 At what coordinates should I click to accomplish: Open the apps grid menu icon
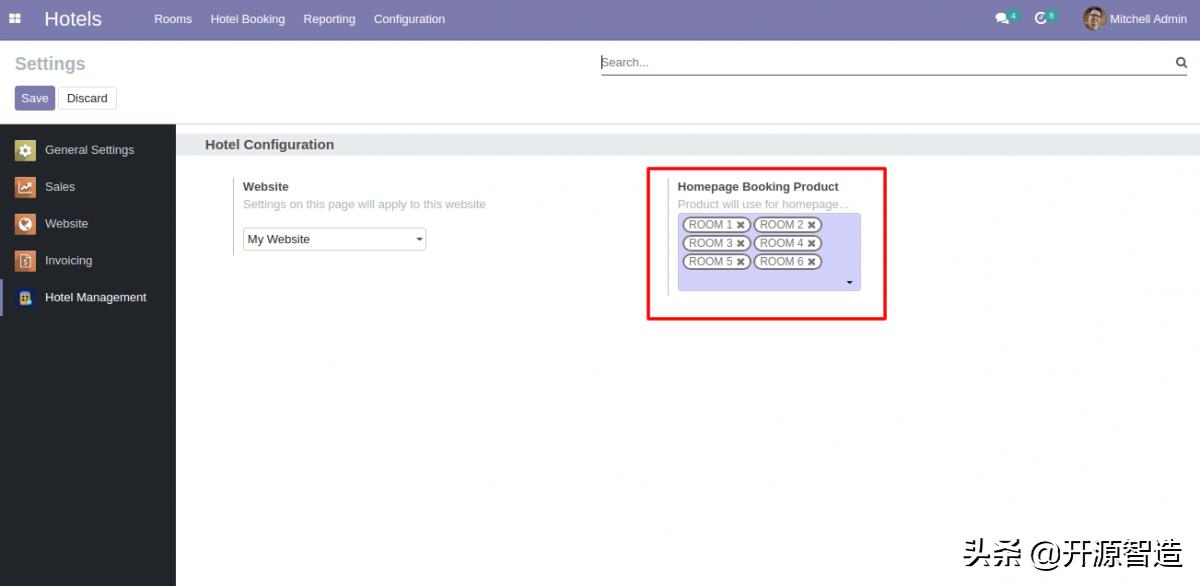(15, 19)
